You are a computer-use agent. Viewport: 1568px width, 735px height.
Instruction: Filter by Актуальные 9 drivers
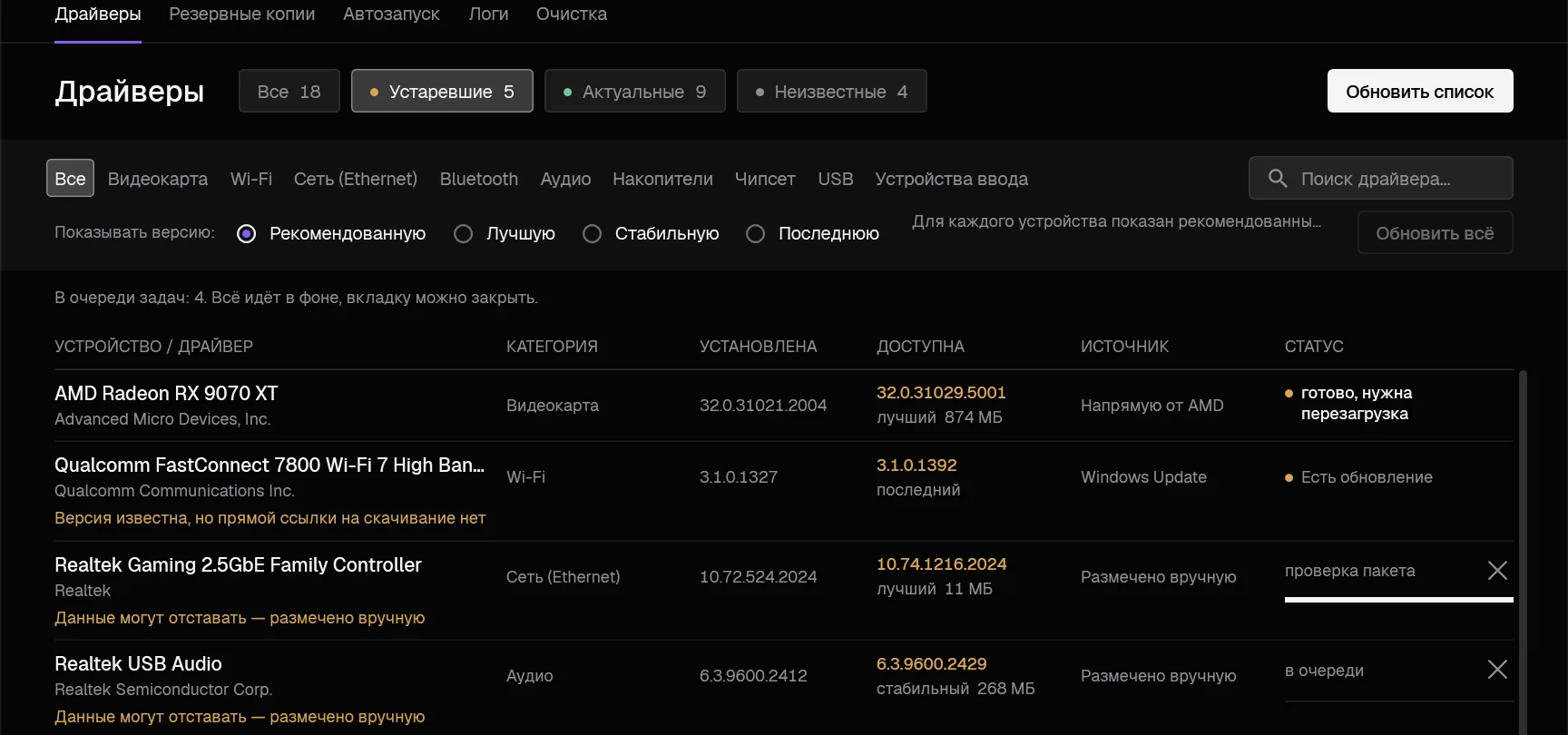635,91
